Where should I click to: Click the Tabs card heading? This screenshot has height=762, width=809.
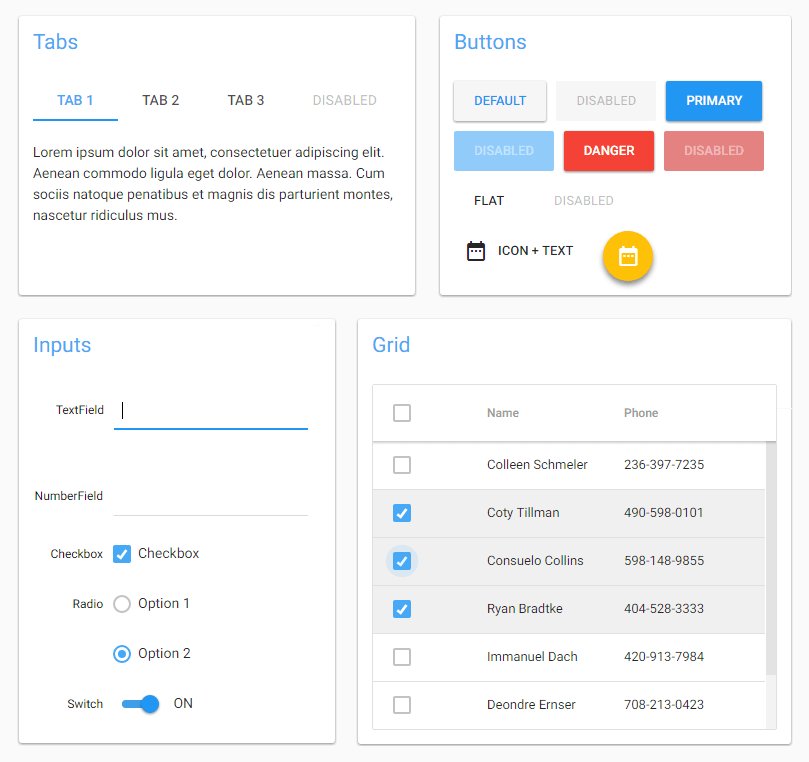pyautogui.click(x=55, y=42)
